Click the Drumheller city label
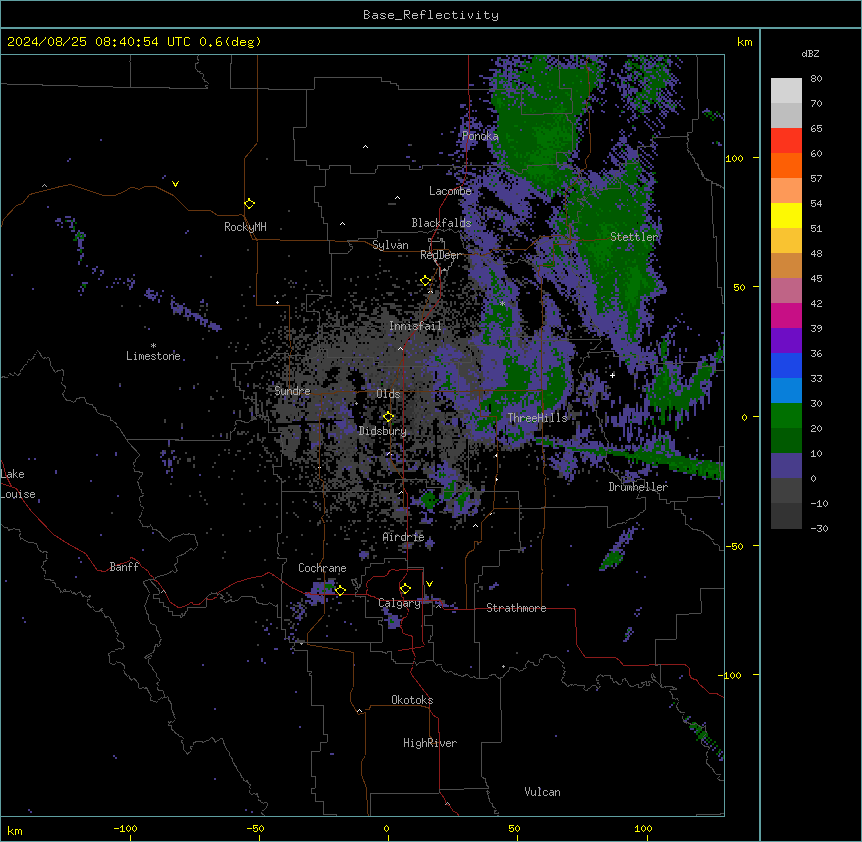 pyautogui.click(x=638, y=487)
